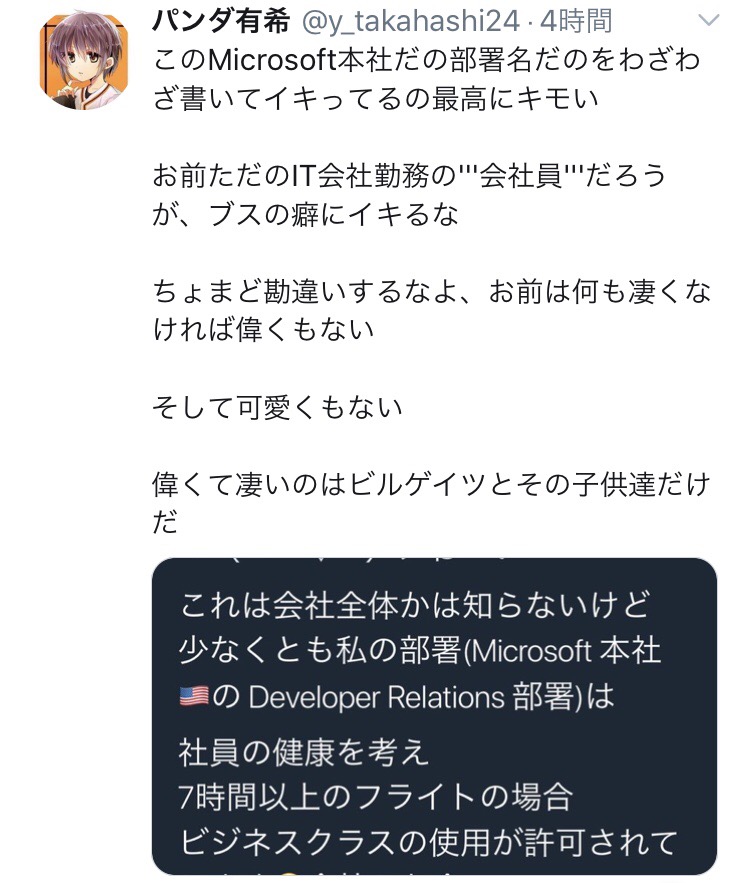Tap quoted line 少なくとも私の部署
750x883 pixels.
coord(420,651)
